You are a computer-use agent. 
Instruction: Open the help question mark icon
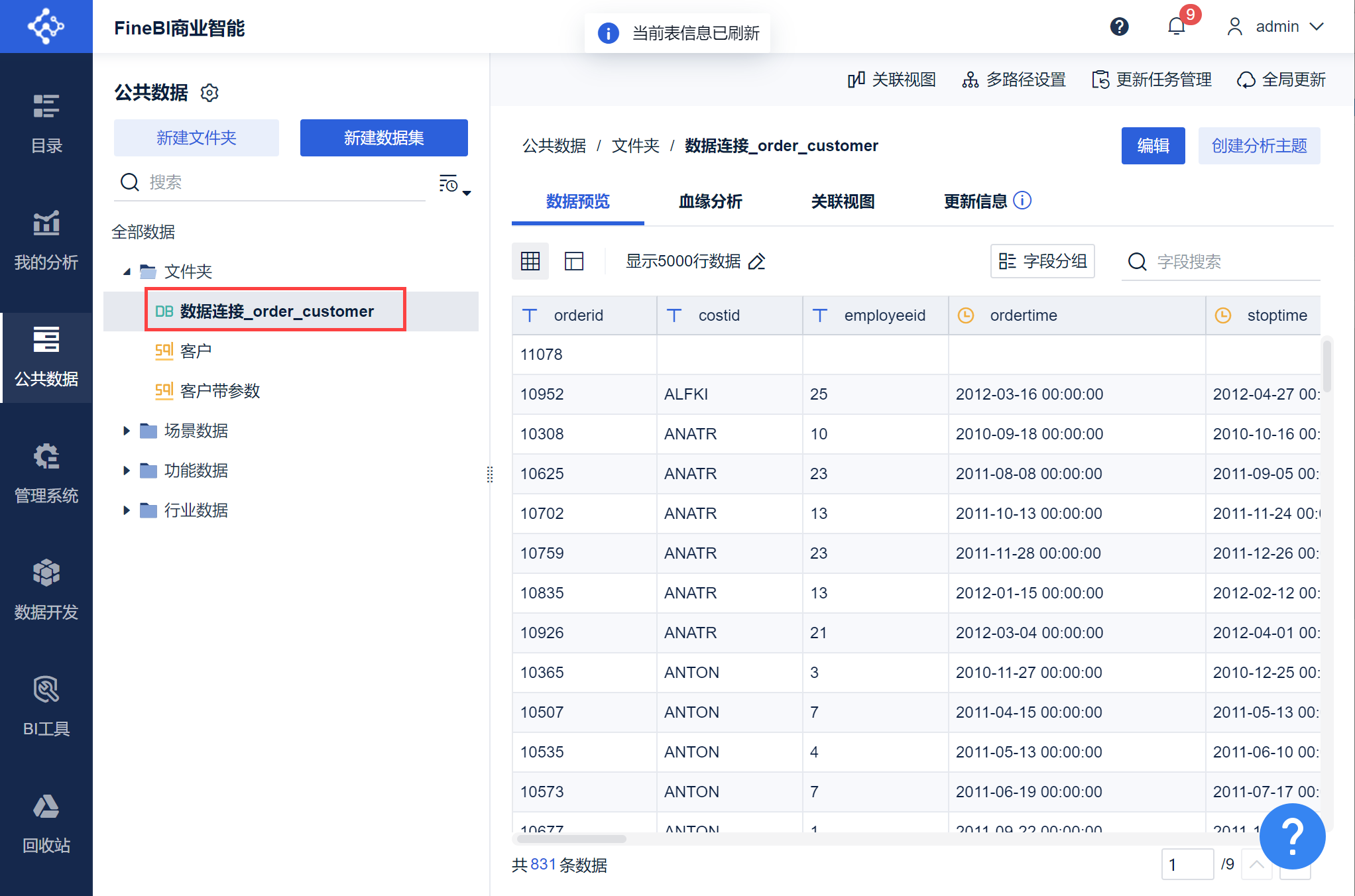pos(1119,27)
